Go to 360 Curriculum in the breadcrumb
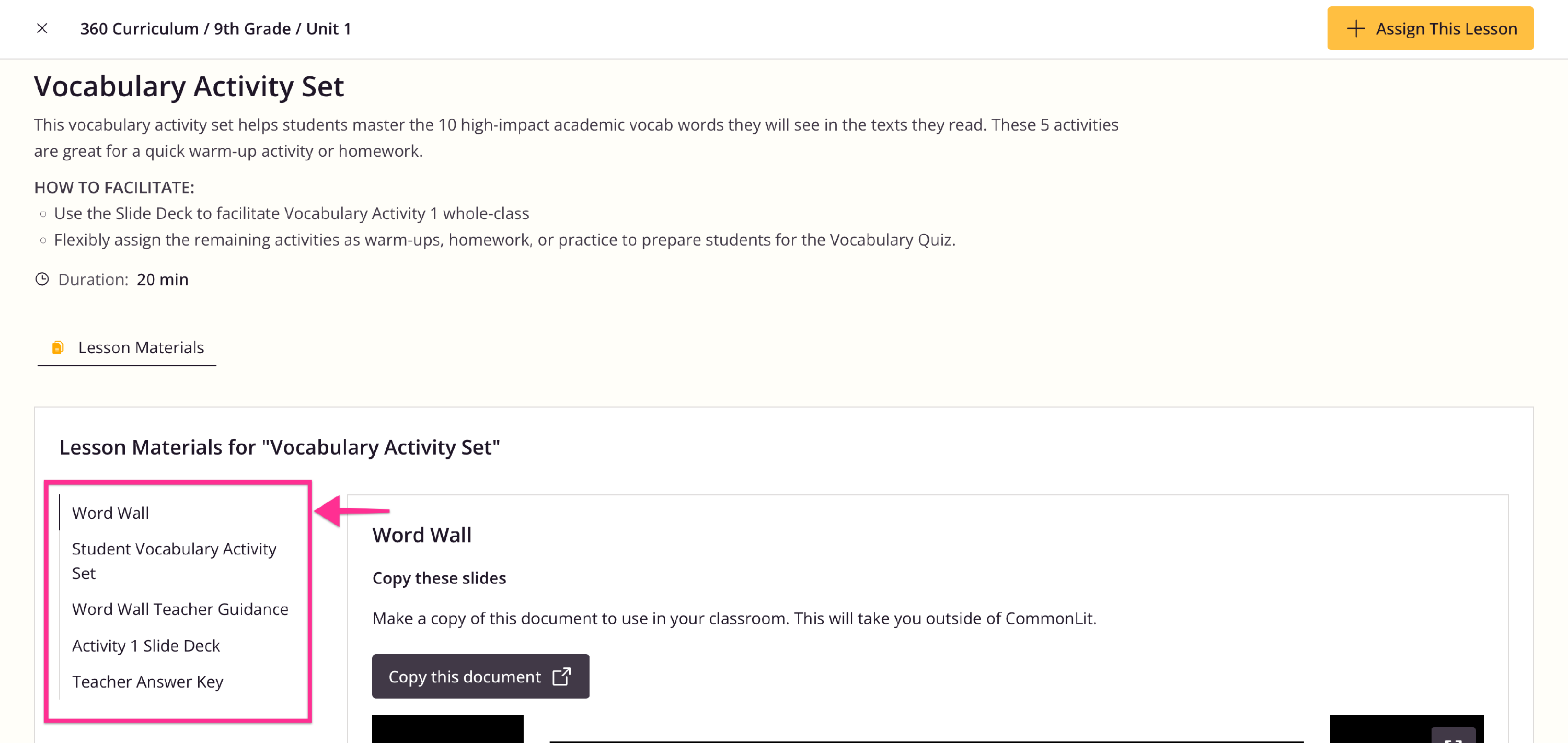The height and width of the screenshot is (743, 1568). point(140,29)
